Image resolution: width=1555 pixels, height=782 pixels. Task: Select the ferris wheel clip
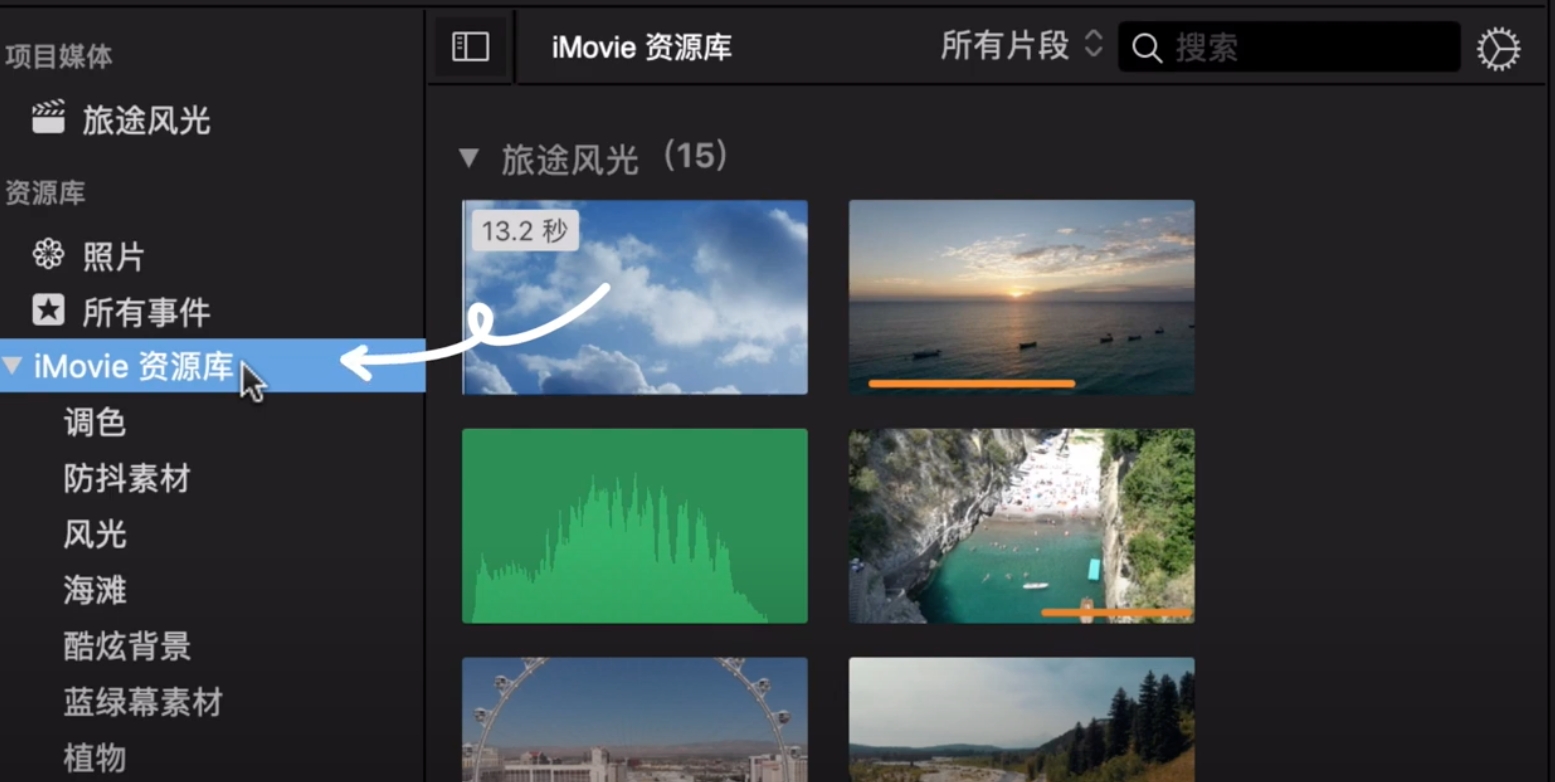635,719
